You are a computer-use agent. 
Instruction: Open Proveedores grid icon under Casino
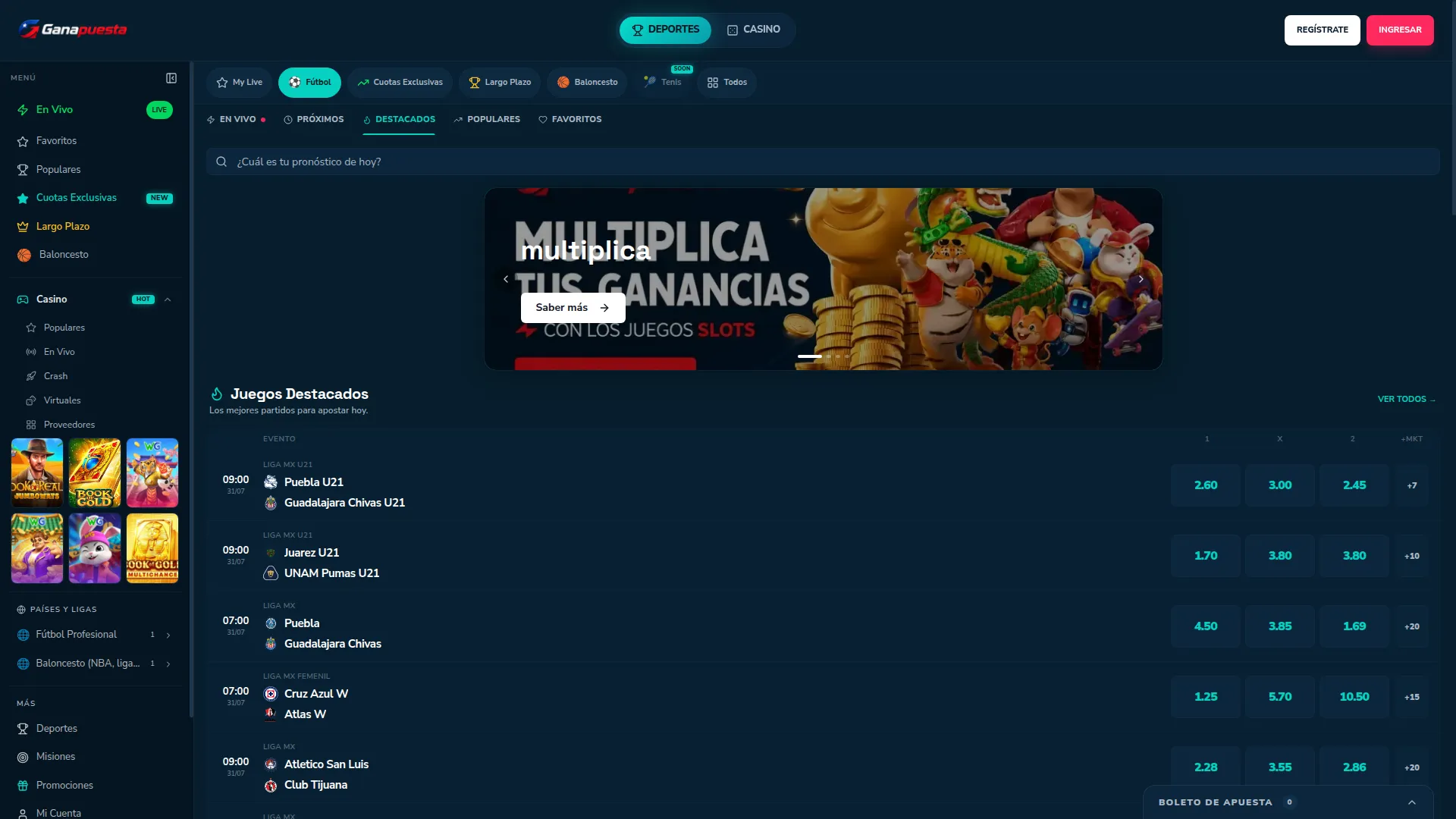click(x=31, y=425)
